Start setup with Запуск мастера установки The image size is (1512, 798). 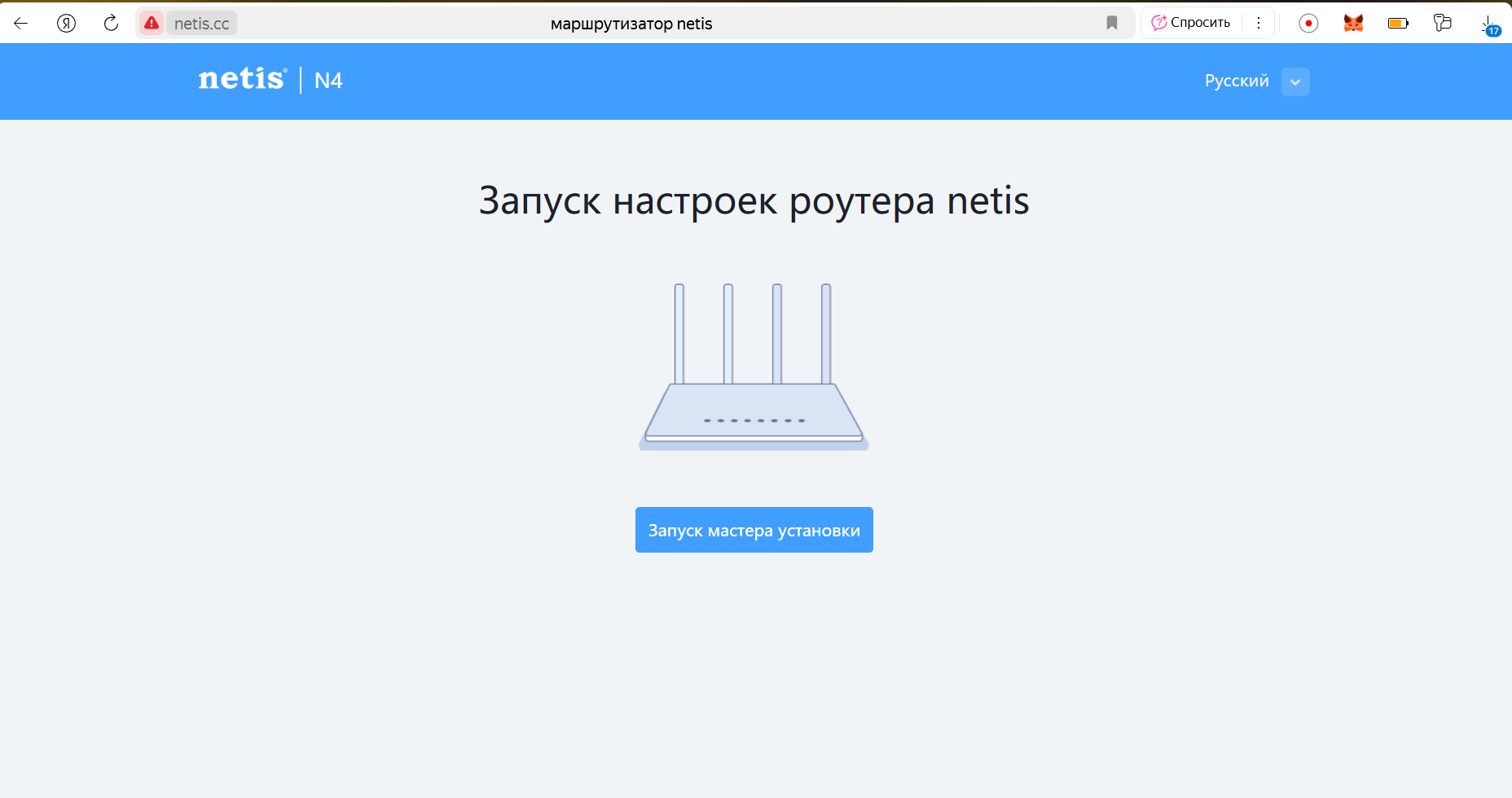point(754,530)
